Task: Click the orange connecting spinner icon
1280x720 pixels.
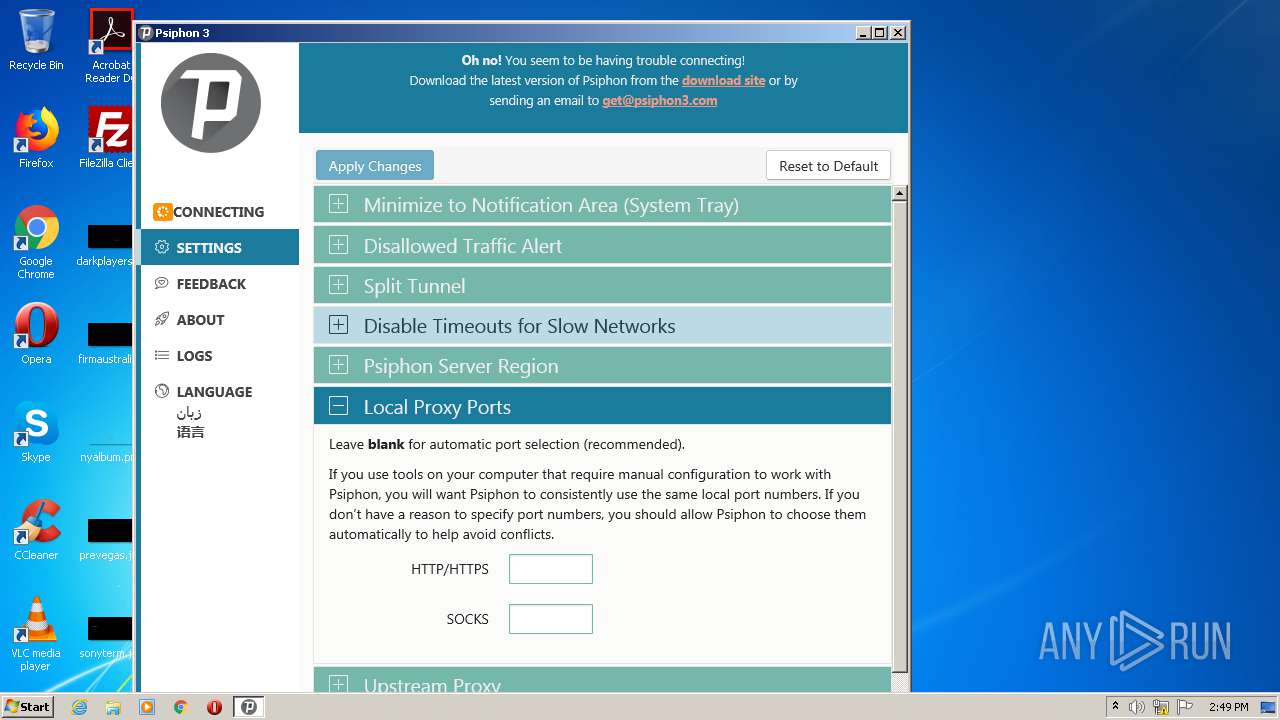Action: [162, 212]
